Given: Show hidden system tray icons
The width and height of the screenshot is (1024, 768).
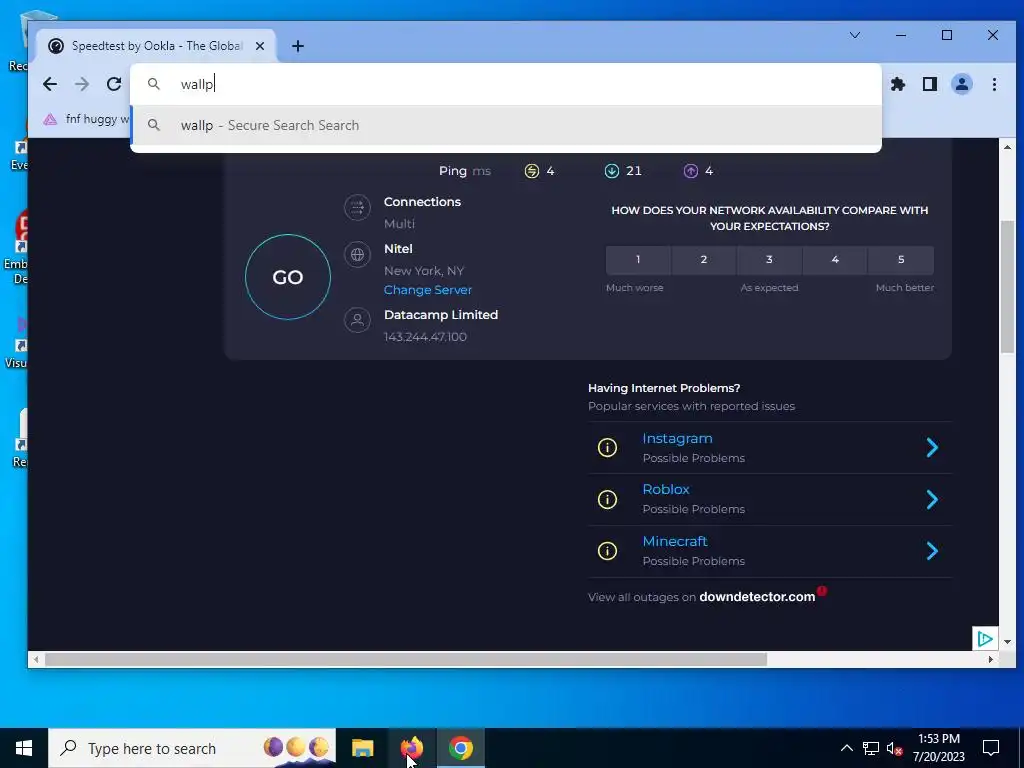Looking at the screenshot, I should 846,748.
